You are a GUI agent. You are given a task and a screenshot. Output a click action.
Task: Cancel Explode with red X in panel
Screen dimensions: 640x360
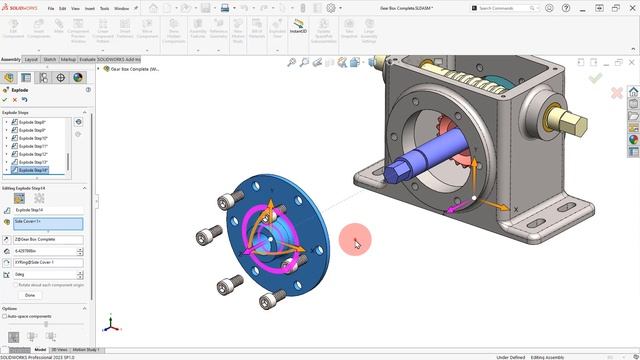coord(15,100)
